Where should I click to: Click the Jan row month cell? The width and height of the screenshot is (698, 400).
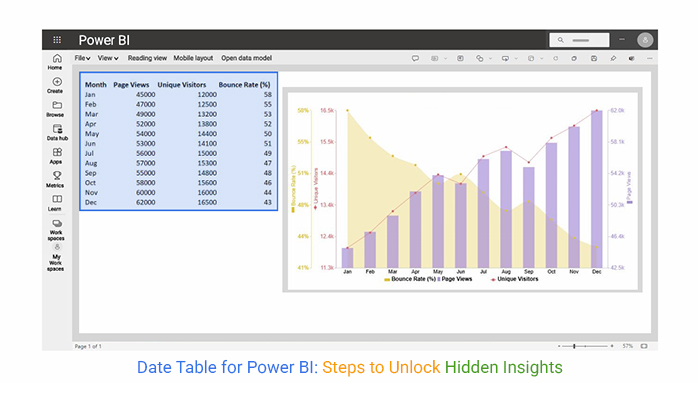coord(90,94)
